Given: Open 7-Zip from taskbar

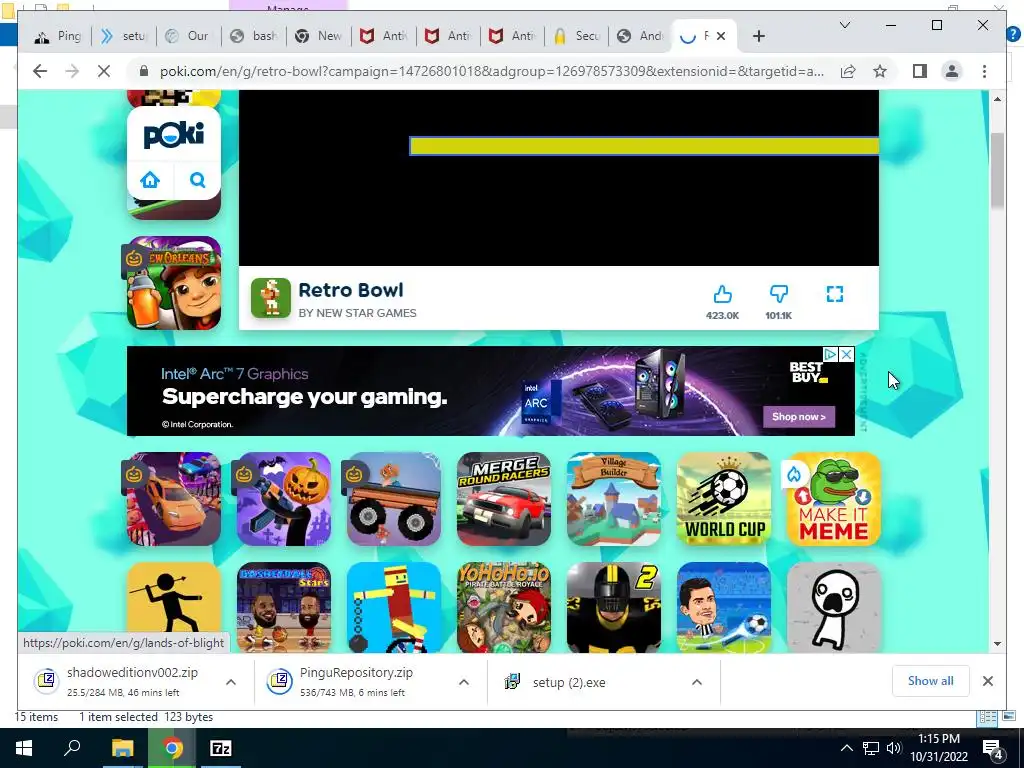Looking at the screenshot, I should [x=221, y=748].
